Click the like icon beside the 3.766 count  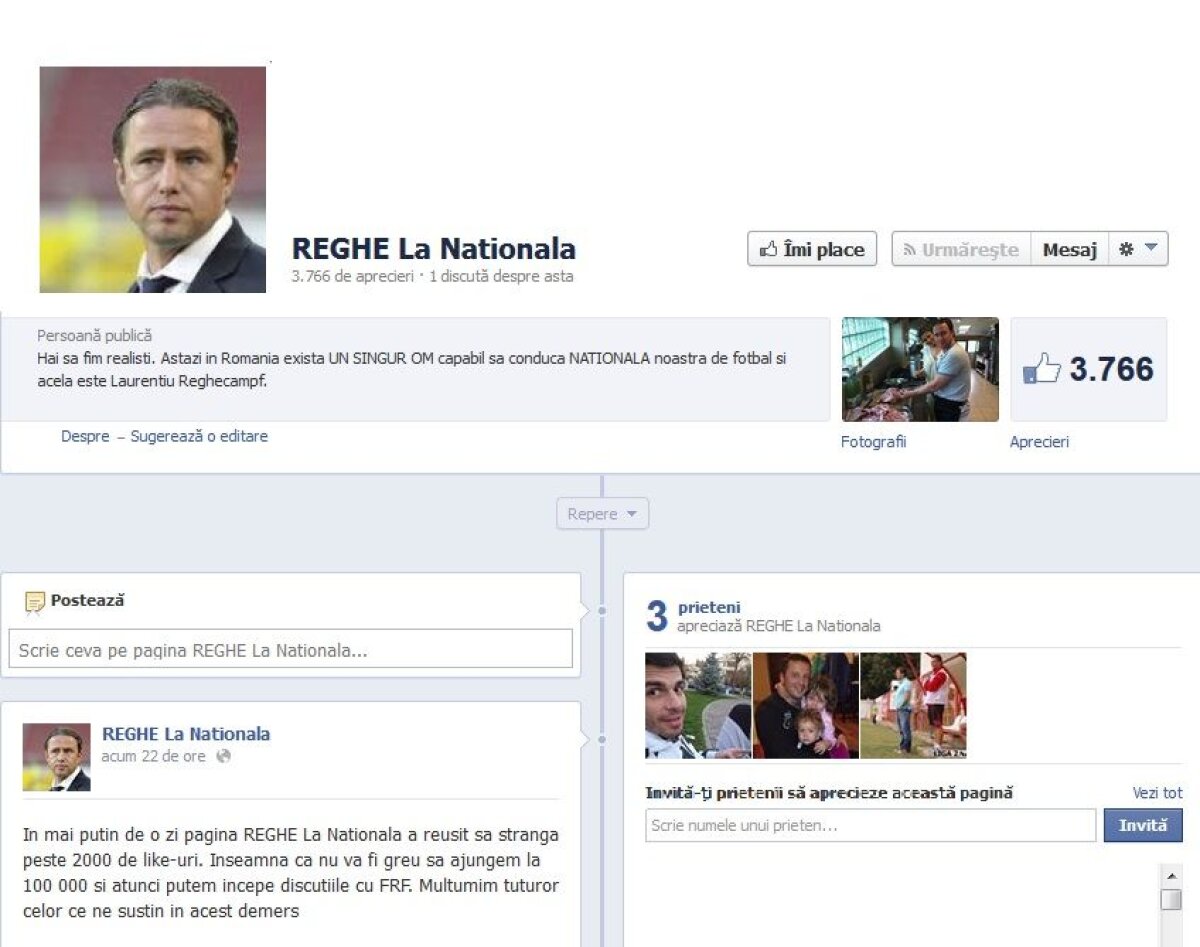pos(1040,368)
